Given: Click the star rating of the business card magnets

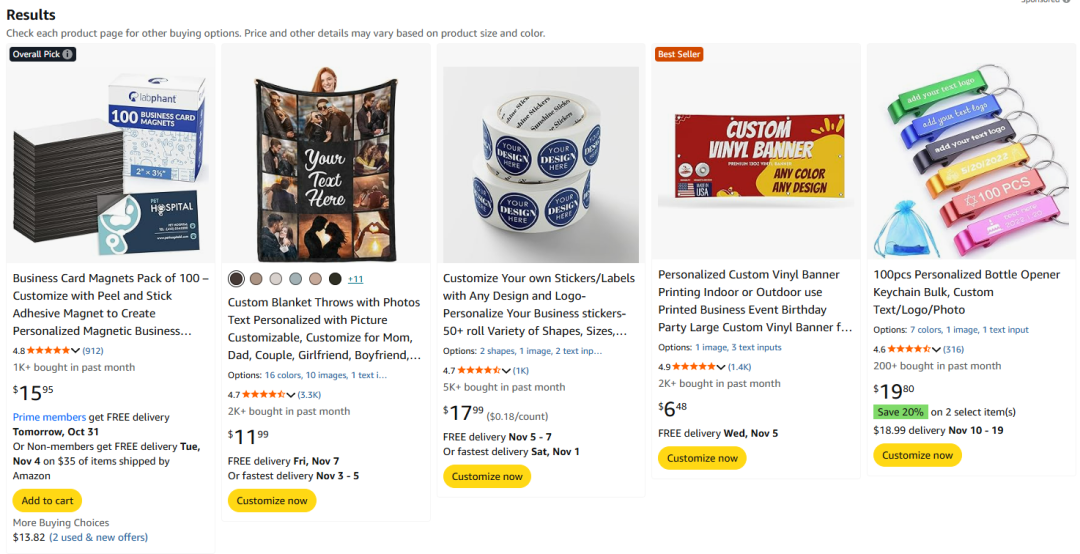Looking at the screenshot, I should tap(48, 351).
